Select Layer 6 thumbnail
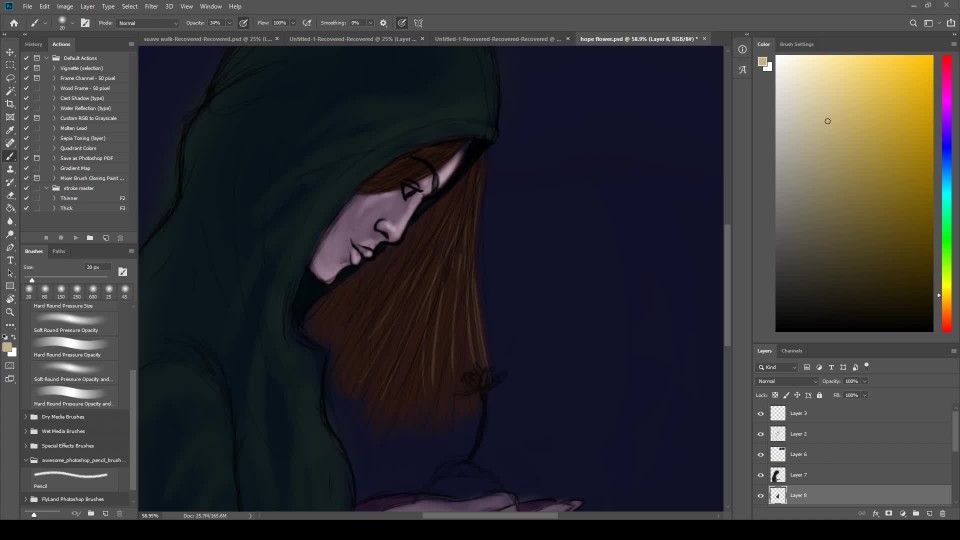The height and width of the screenshot is (540, 960). 778,454
